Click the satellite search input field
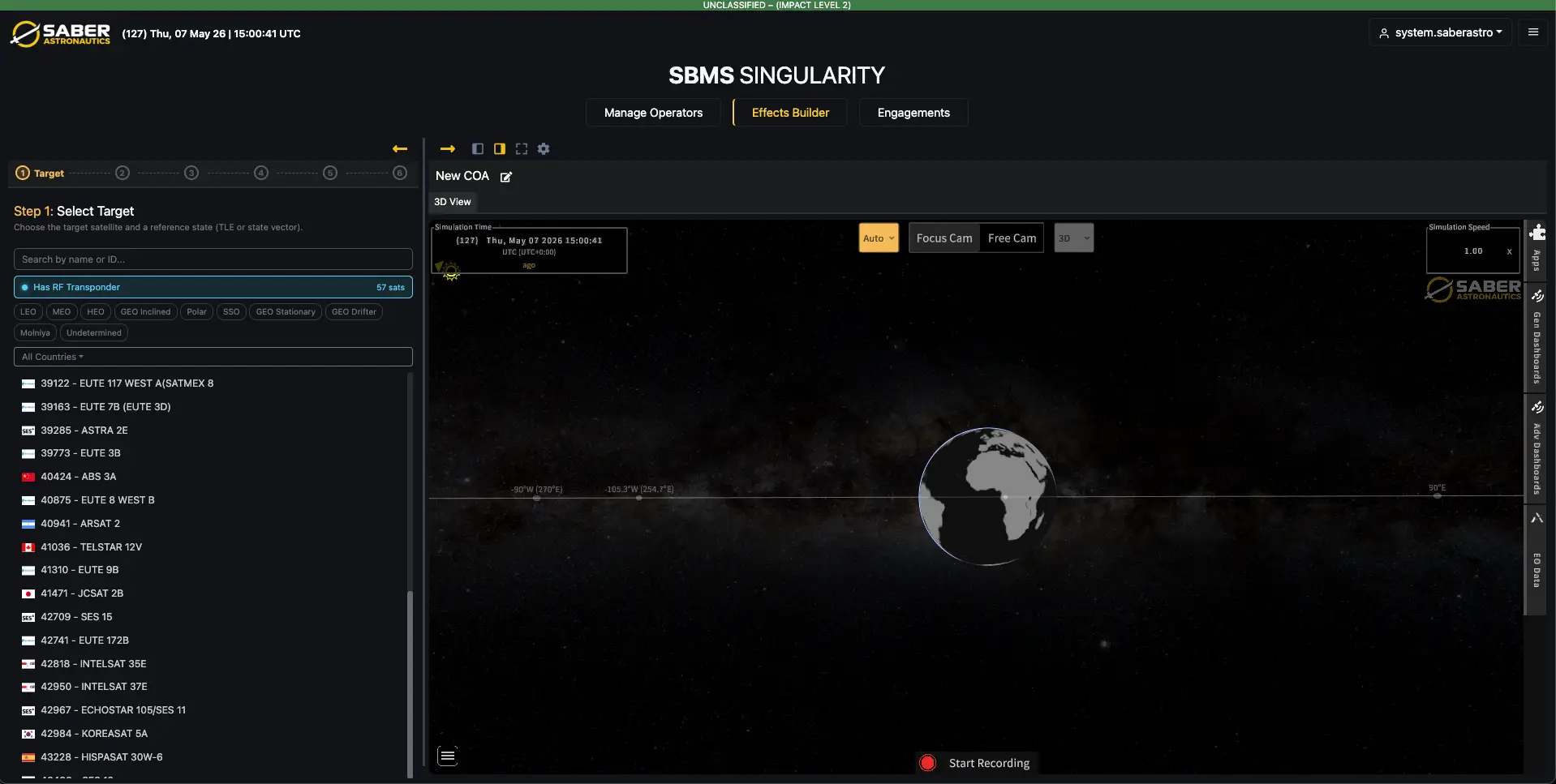Image resolution: width=1556 pixels, height=784 pixels. [x=213, y=259]
